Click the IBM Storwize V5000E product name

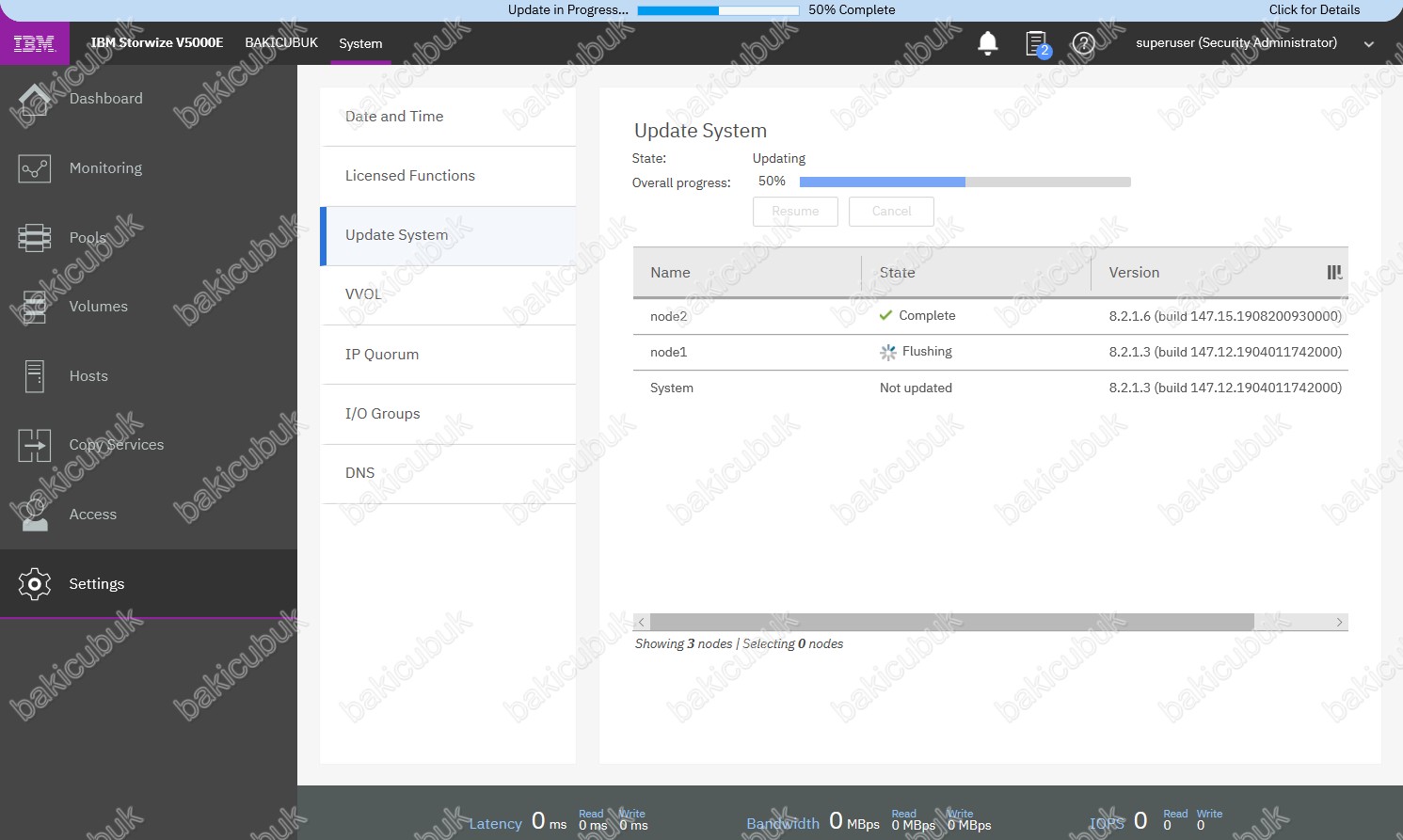click(x=156, y=43)
